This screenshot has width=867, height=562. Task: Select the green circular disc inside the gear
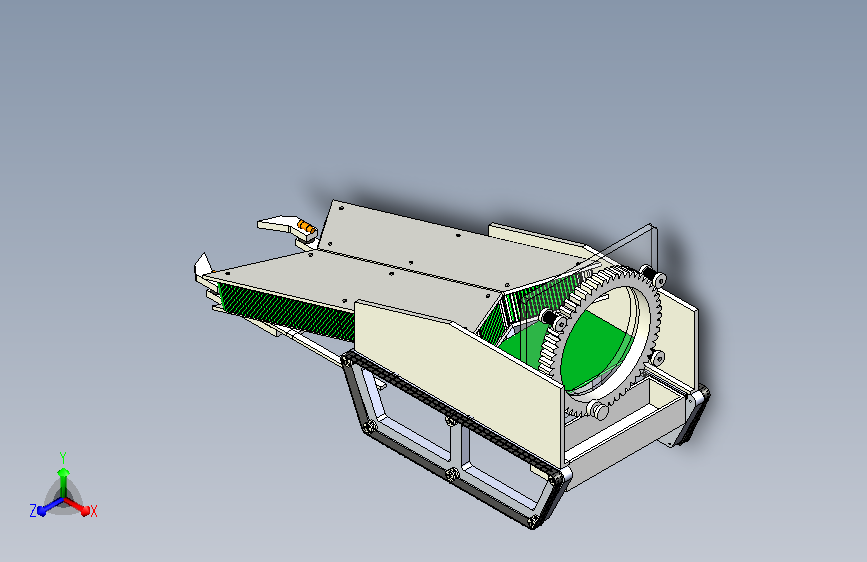click(597, 350)
